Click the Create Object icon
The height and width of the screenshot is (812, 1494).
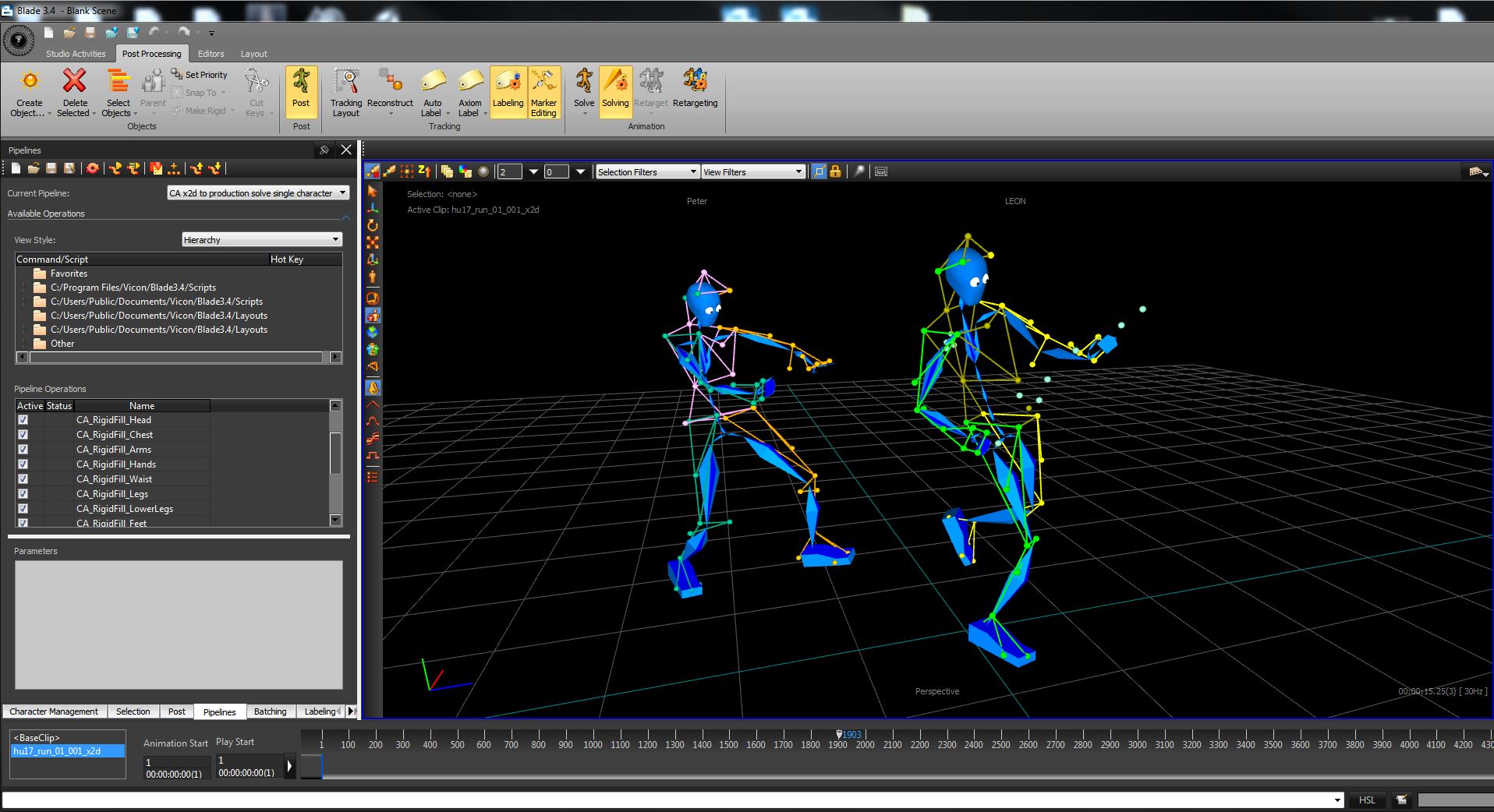tap(30, 81)
